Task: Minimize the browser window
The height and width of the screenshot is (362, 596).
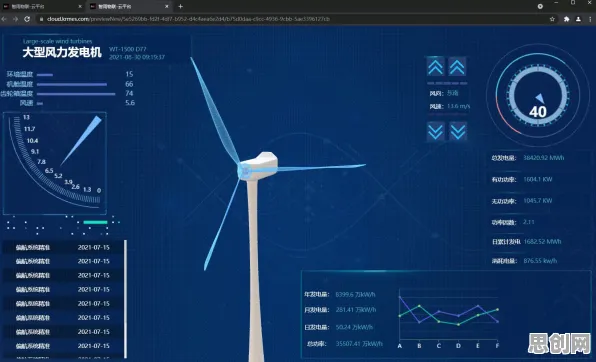Action: [x=557, y=3]
